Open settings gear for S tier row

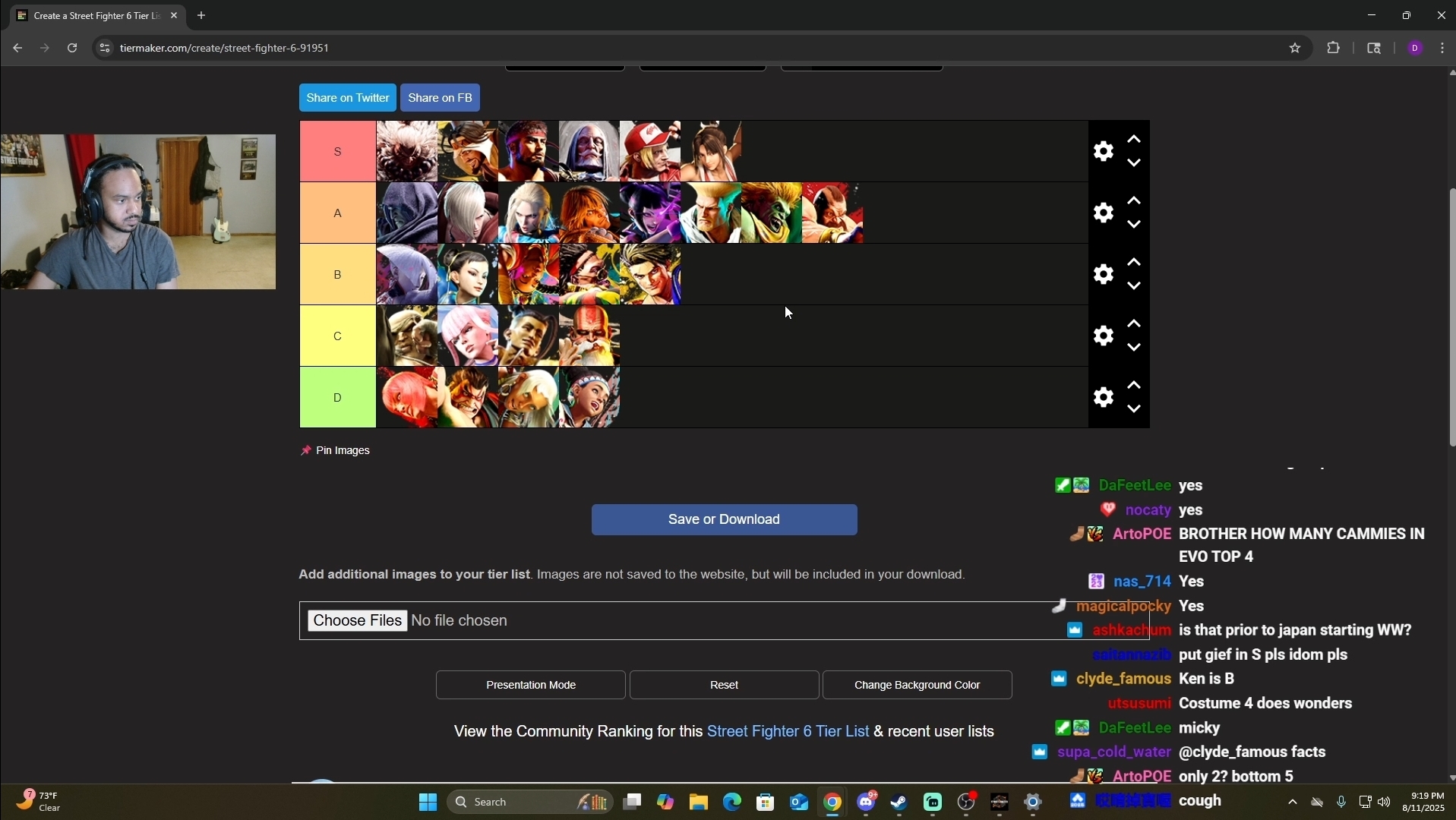tap(1104, 151)
